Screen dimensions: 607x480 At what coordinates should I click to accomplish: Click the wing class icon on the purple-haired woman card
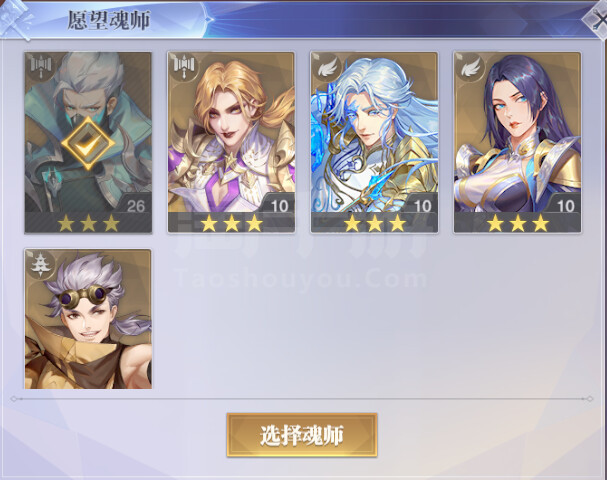tap(470, 68)
